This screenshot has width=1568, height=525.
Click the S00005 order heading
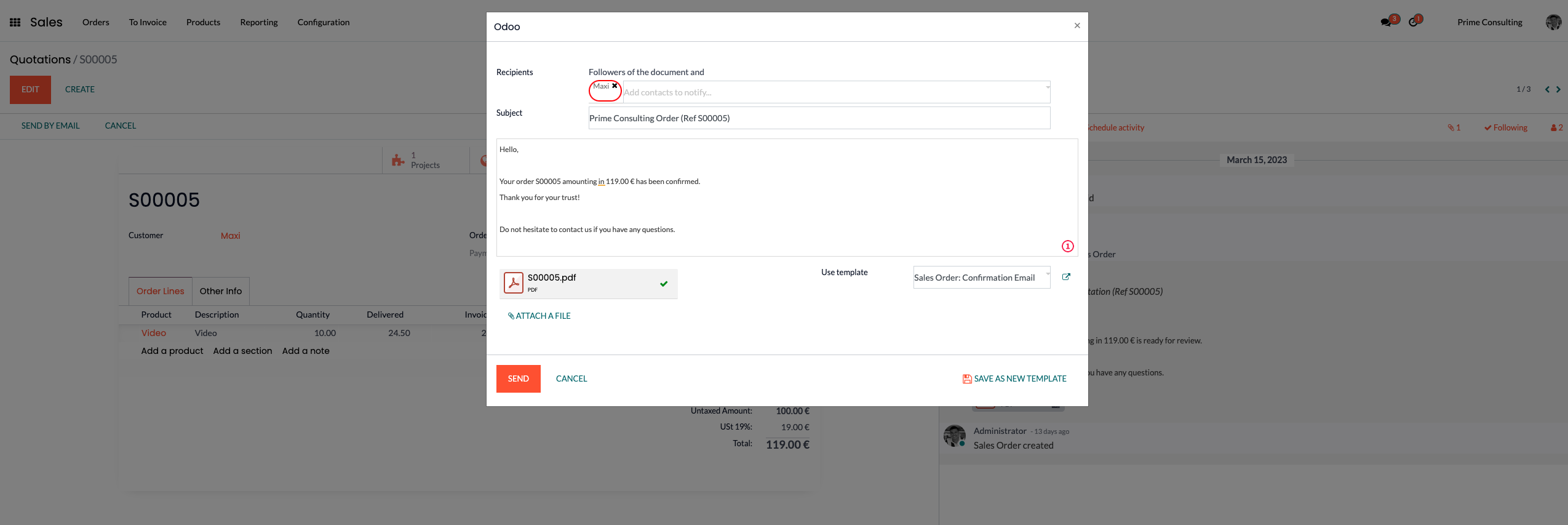[x=164, y=200]
